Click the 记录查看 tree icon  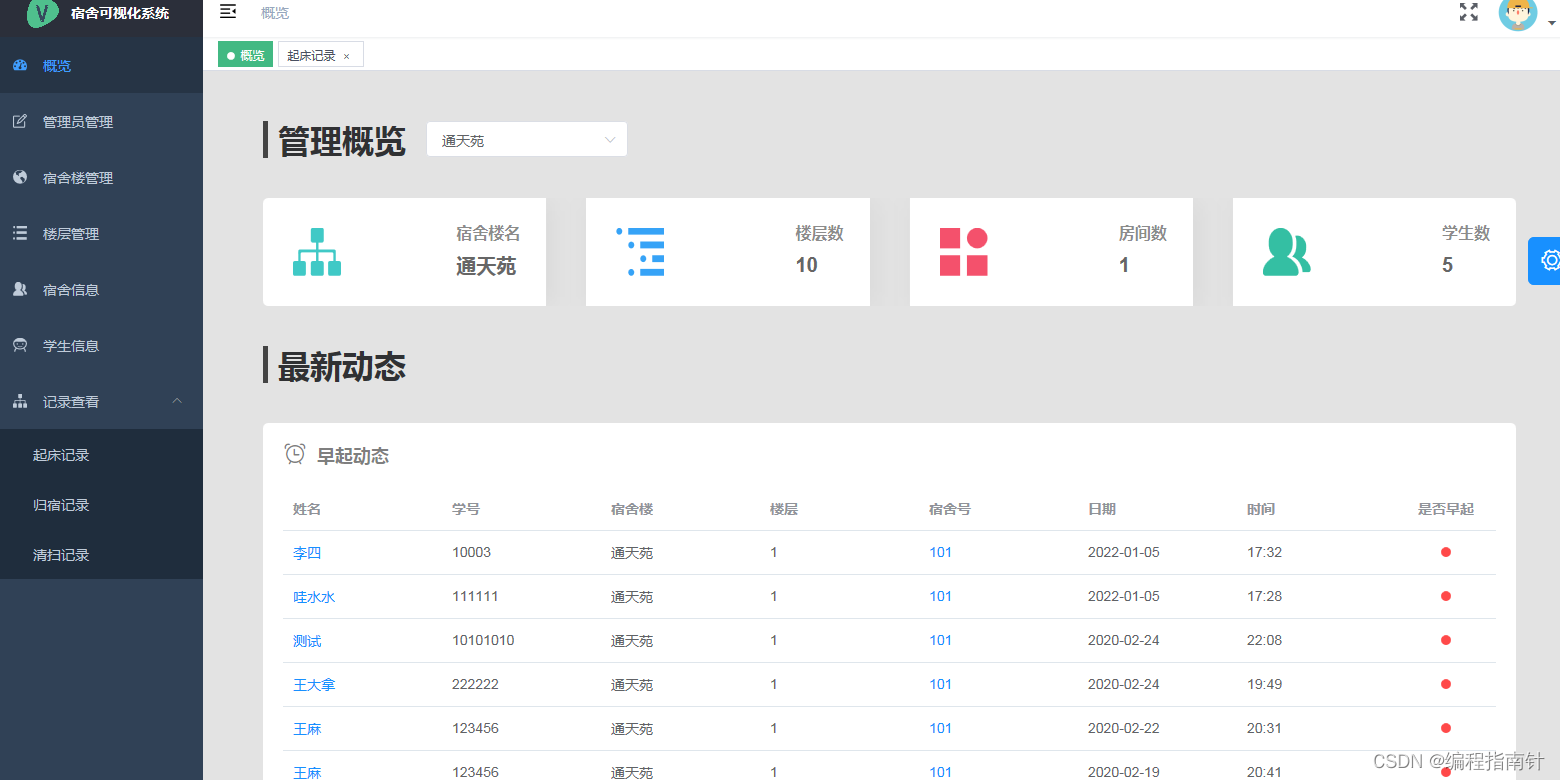click(x=20, y=401)
